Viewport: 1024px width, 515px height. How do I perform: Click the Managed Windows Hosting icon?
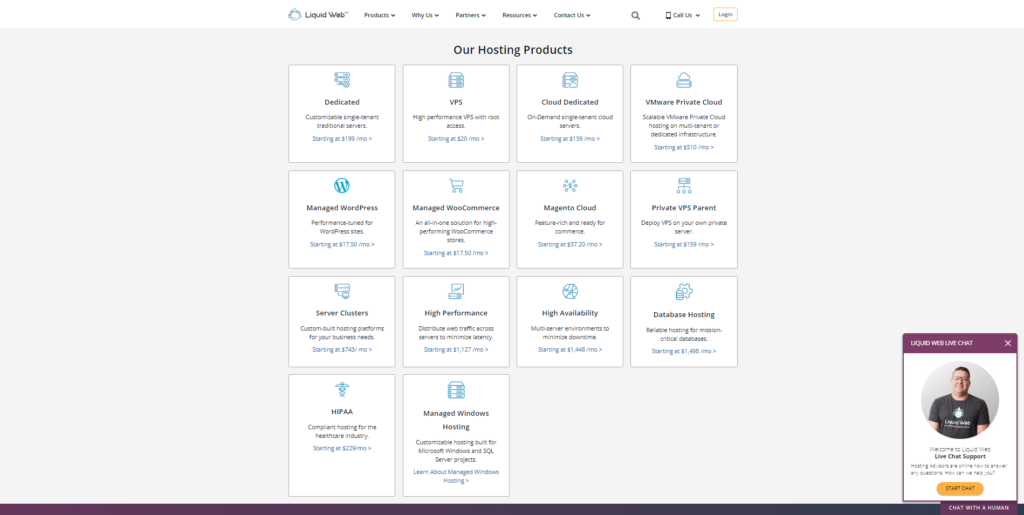[x=456, y=390]
